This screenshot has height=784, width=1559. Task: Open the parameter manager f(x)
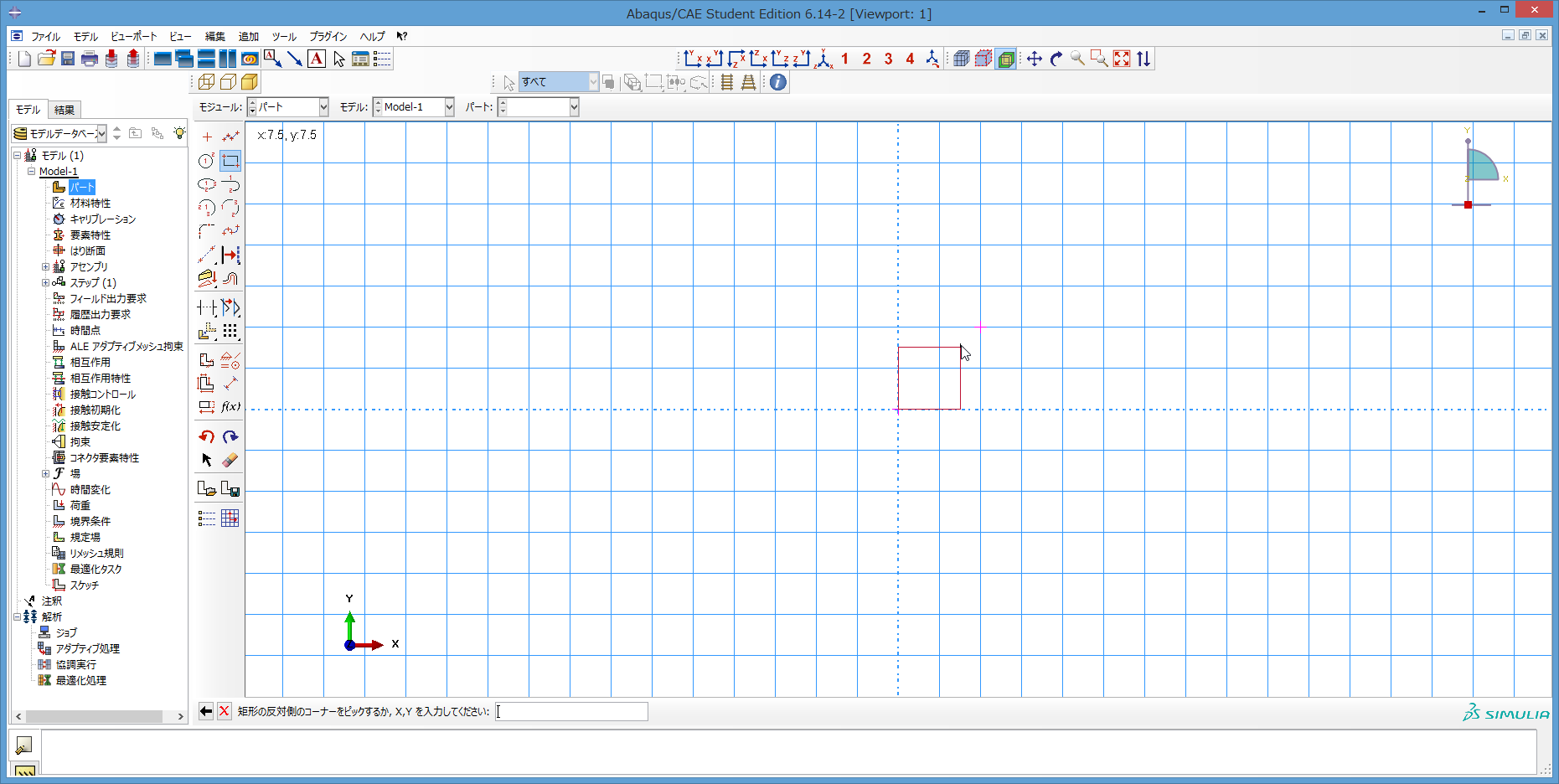(230, 406)
